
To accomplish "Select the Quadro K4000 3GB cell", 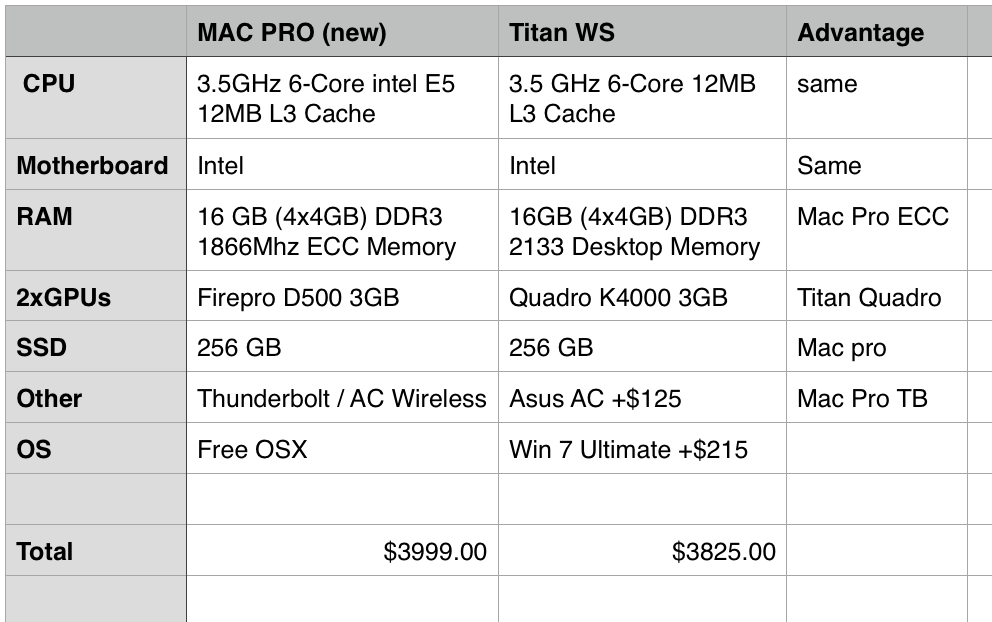I will tap(642, 296).
